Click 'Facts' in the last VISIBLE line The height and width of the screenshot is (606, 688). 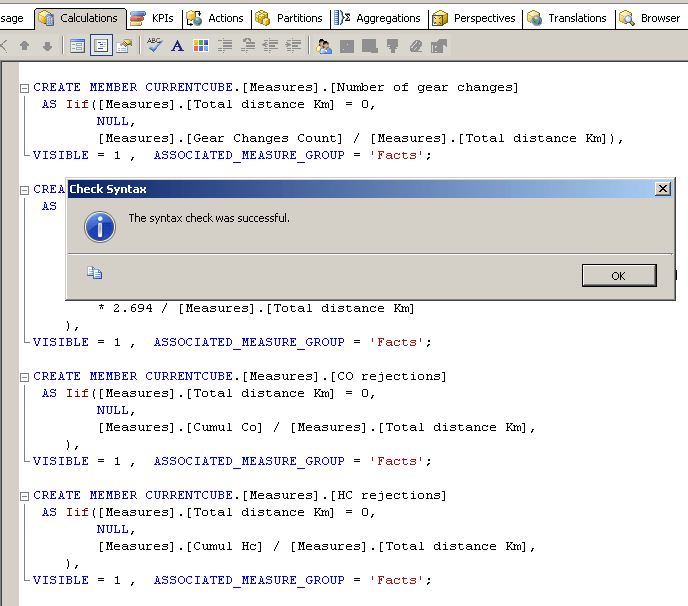pos(397,580)
